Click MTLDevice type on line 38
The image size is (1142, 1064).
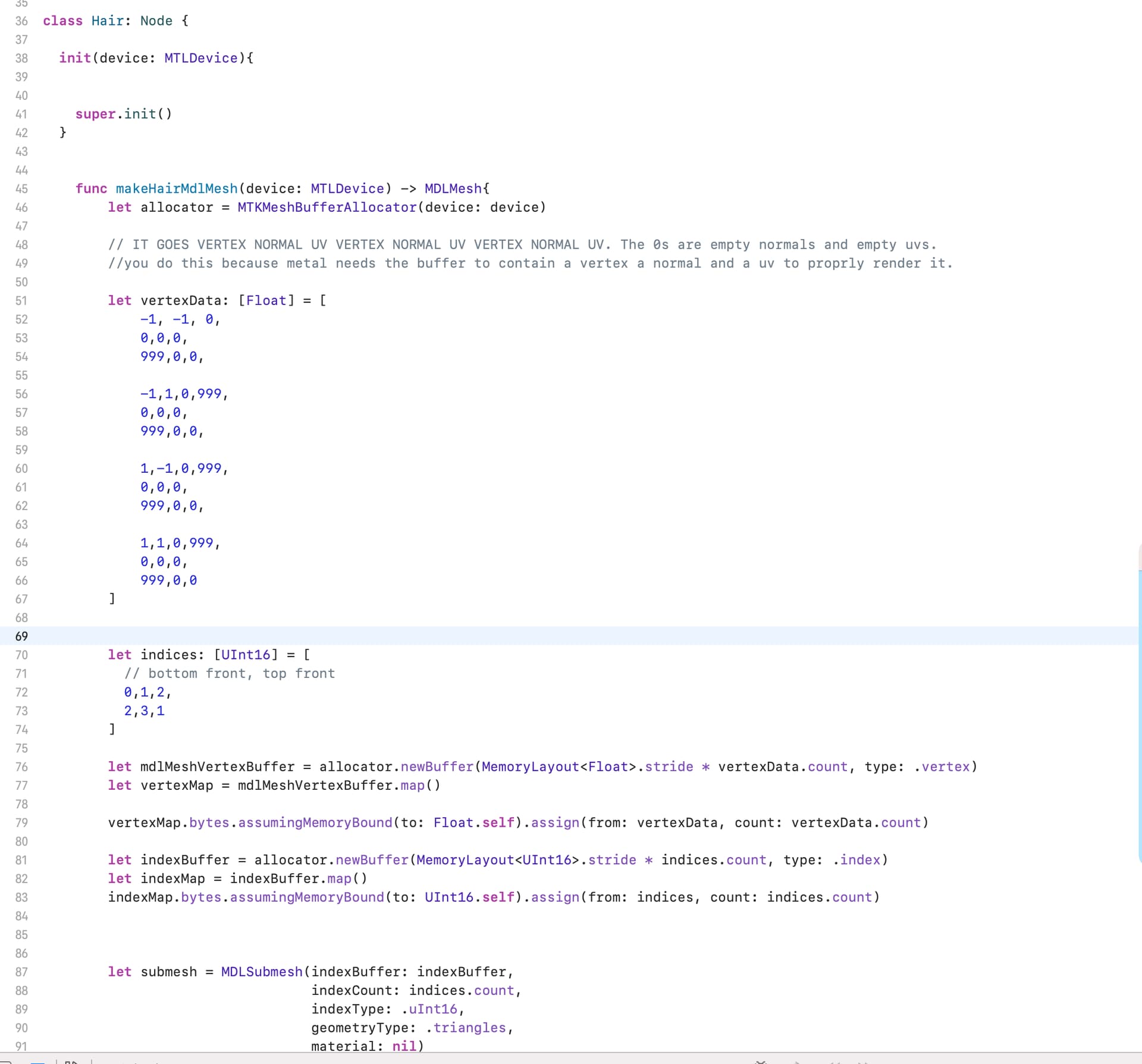pos(201,58)
